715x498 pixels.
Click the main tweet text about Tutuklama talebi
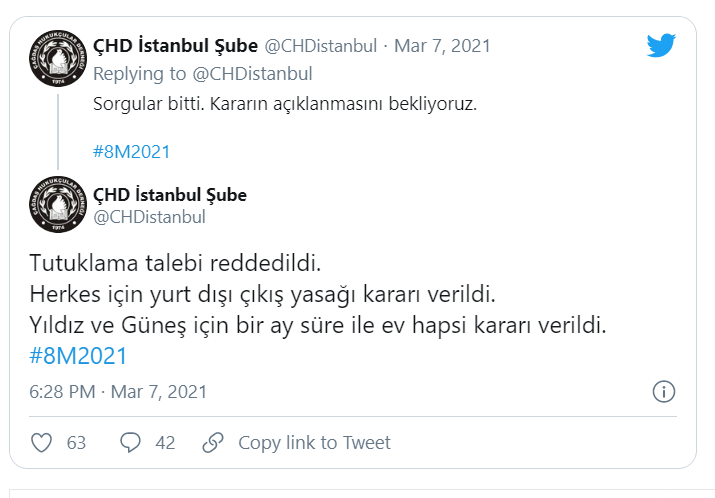[318, 295]
